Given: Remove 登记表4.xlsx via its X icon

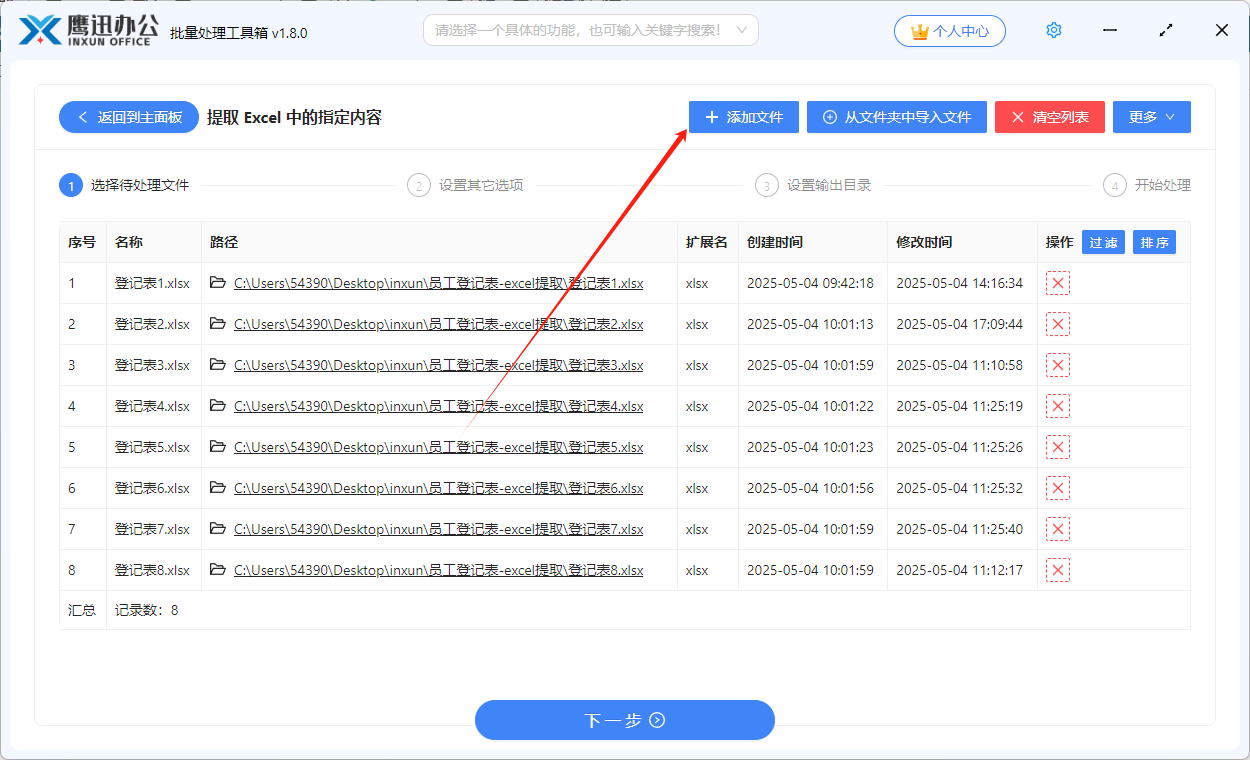Looking at the screenshot, I should [1057, 406].
